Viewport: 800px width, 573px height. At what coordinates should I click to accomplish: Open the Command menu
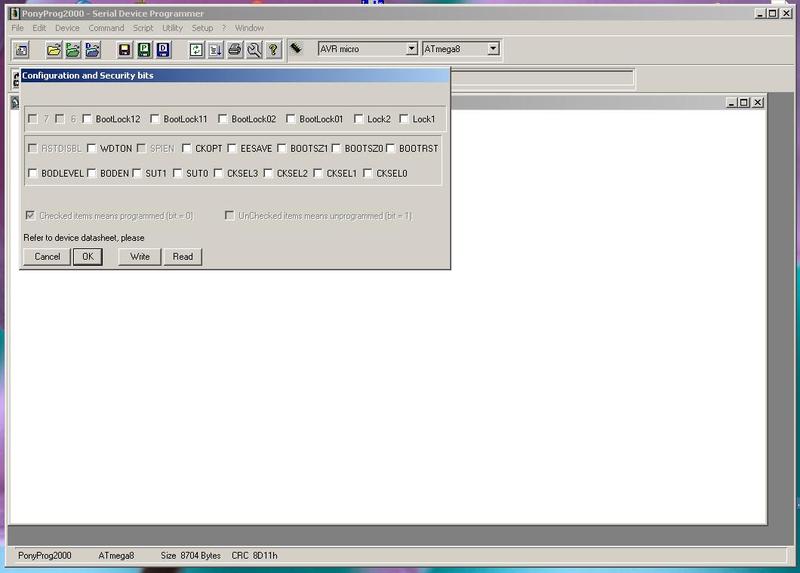click(x=106, y=28)
